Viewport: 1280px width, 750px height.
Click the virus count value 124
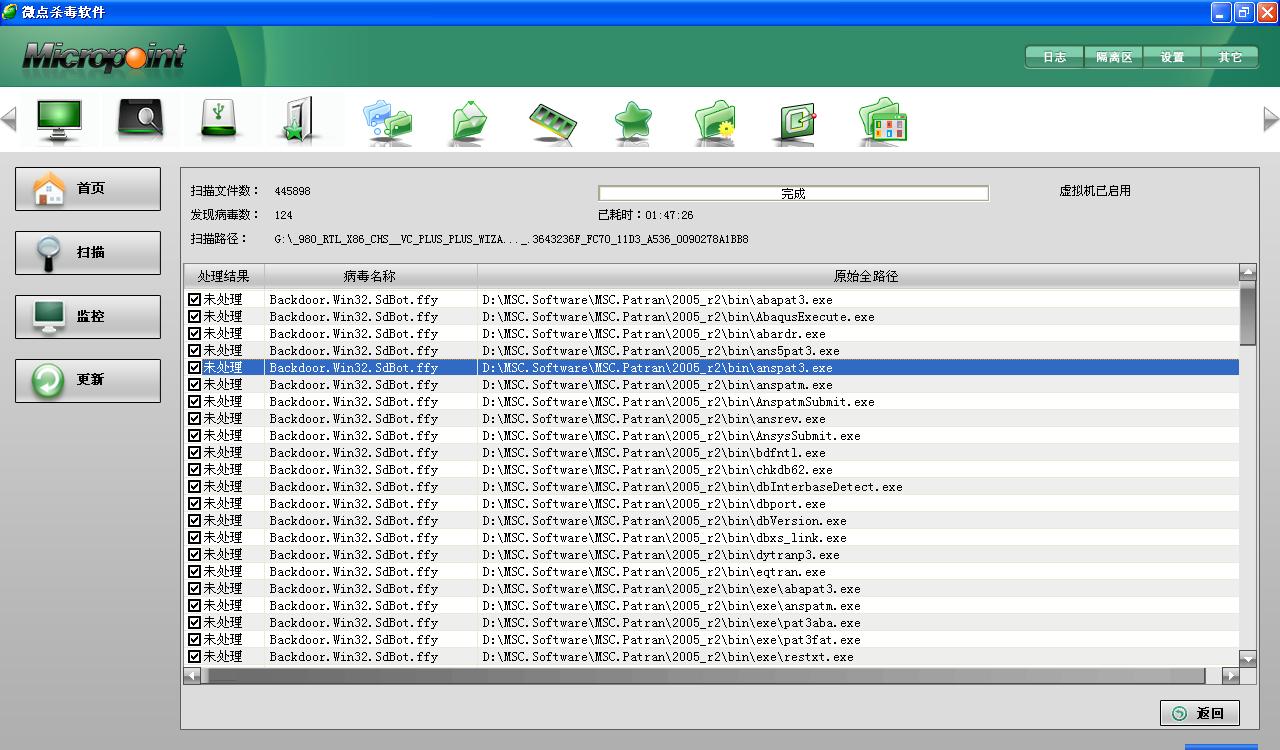(283, 215)
